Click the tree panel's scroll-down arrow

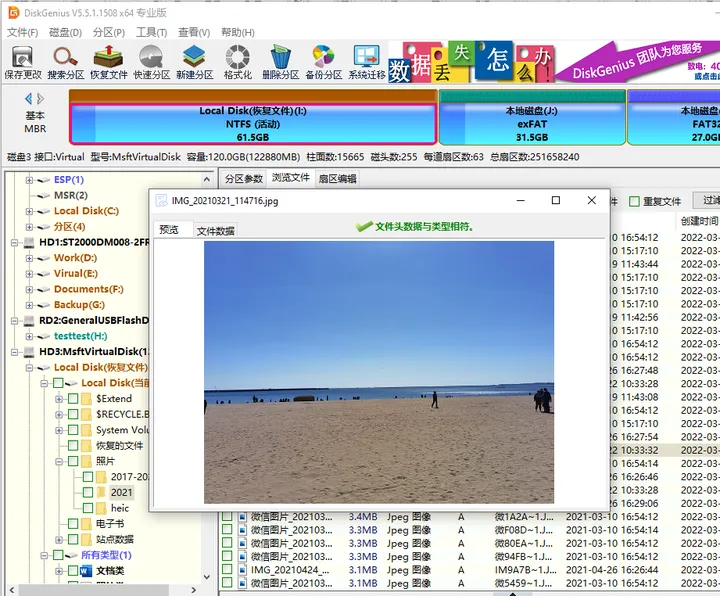pyautogui.click(x=207, y=577)
